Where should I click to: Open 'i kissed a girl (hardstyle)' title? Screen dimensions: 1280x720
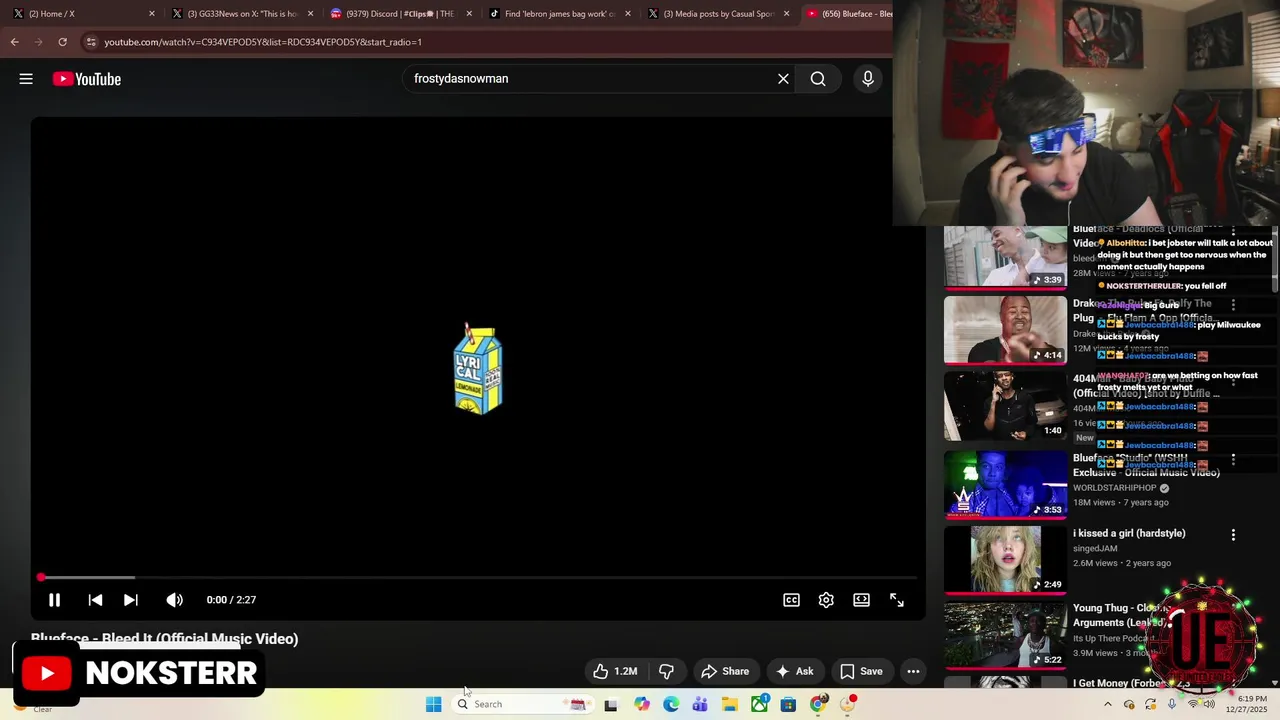[x=1129, y=534]
